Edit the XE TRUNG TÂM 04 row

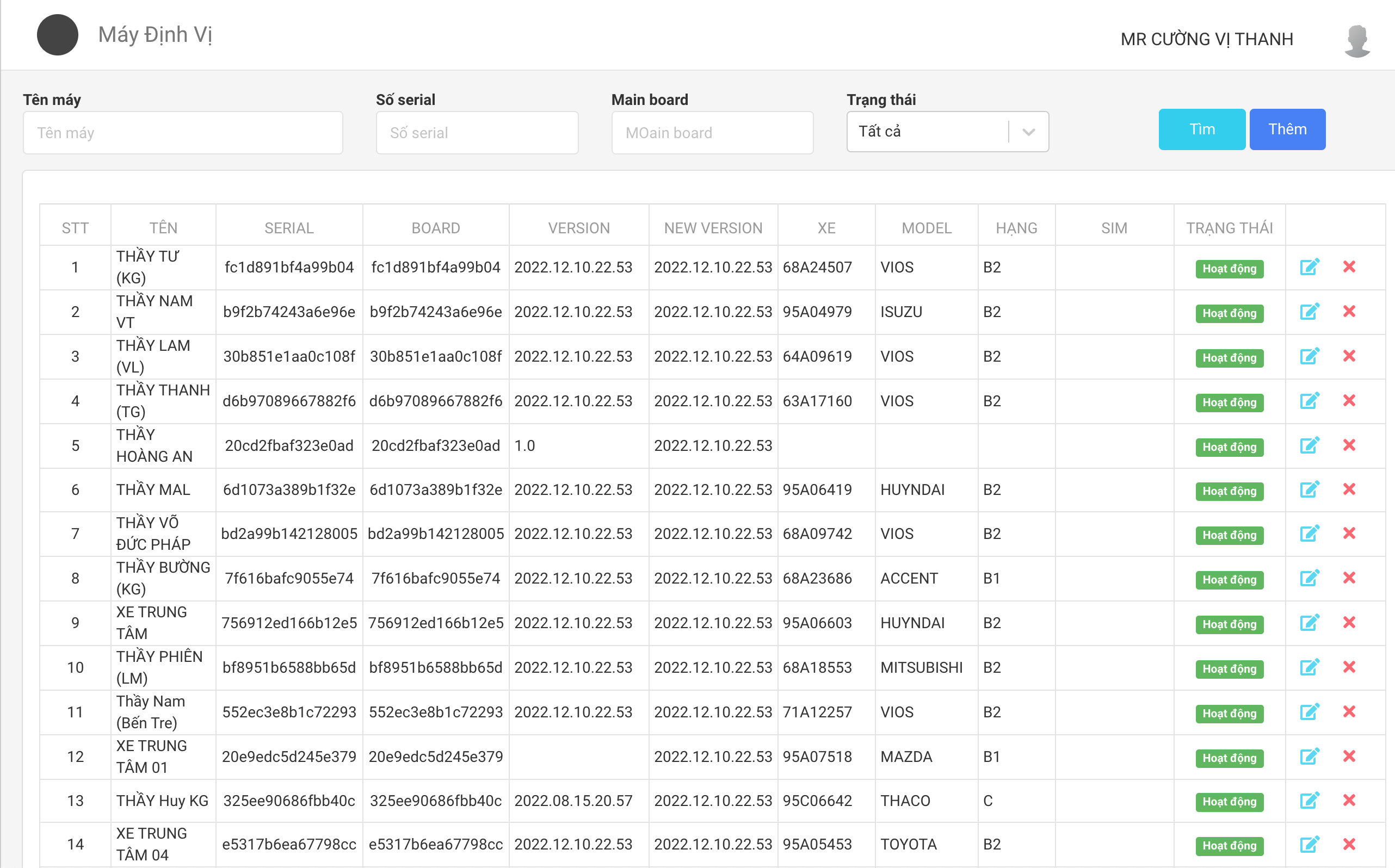pos(1309,845)
